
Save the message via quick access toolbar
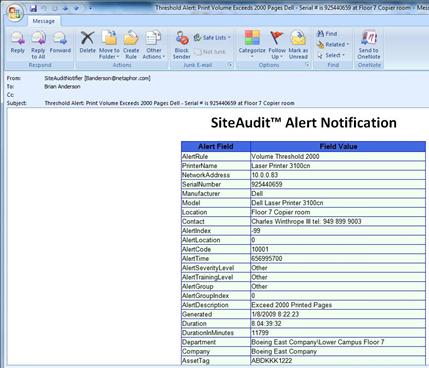[x=33, y=8]
